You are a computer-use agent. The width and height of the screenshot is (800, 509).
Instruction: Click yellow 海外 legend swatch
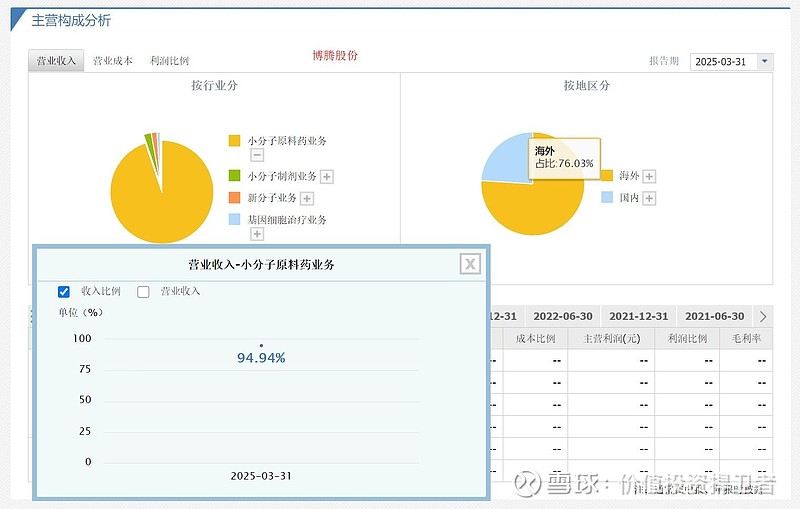pos(607,175)
